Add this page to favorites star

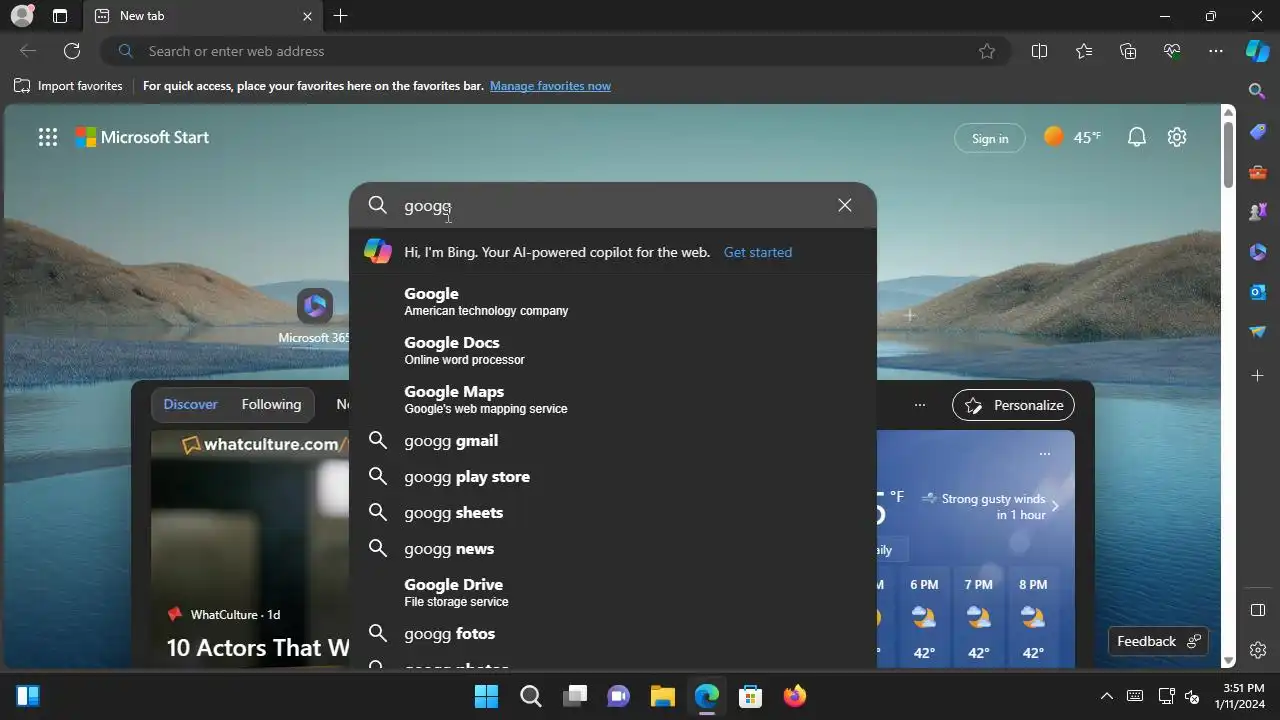tap(987, 51)
